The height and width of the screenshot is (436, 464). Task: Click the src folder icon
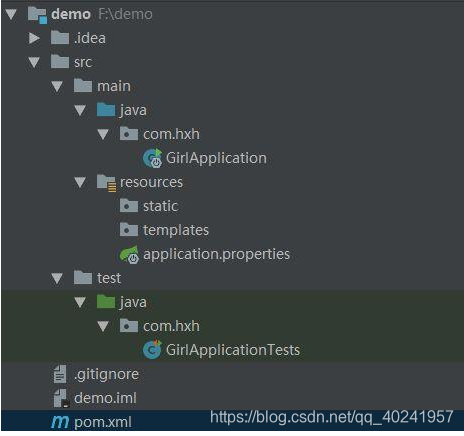point(60,62)
